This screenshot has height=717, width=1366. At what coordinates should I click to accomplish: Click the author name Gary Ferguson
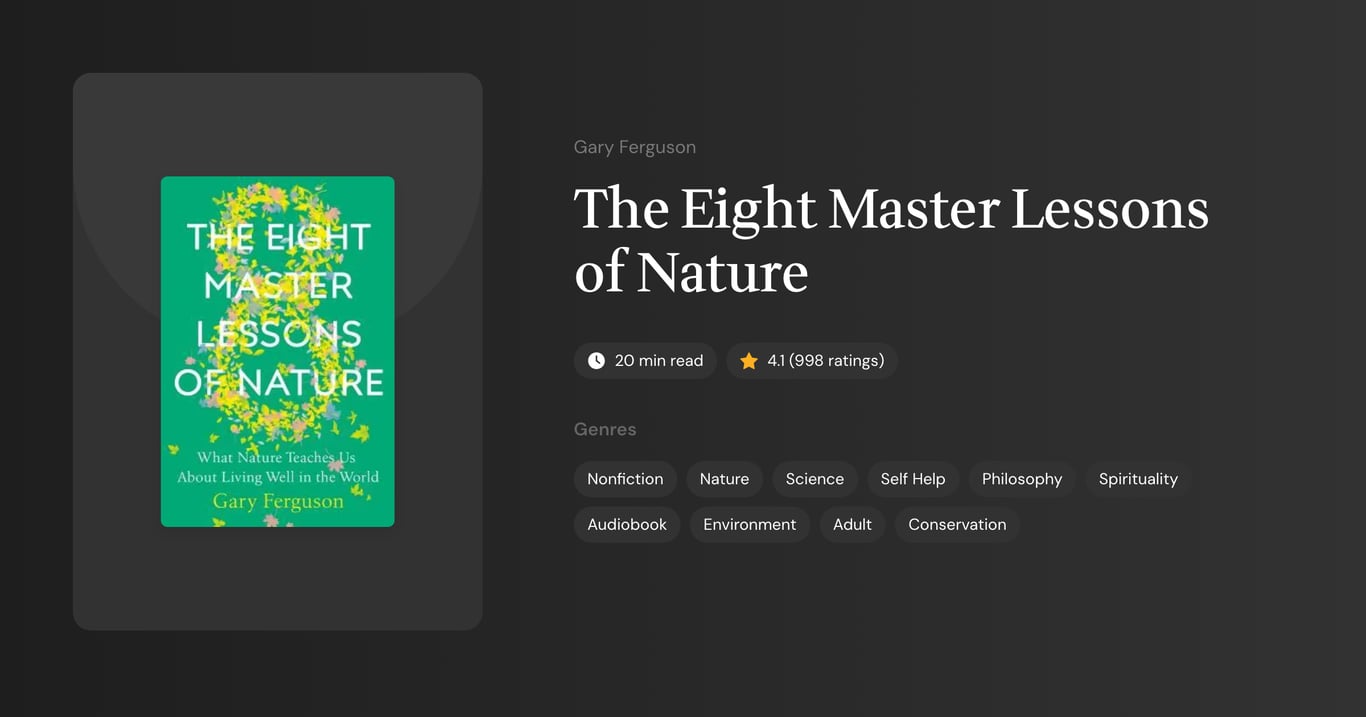click(634, 146)
